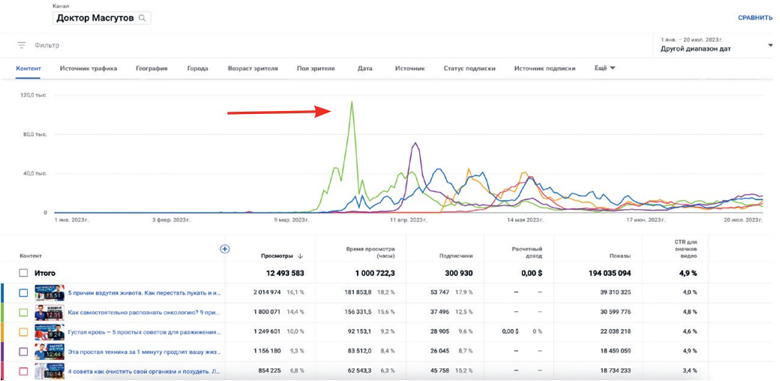Tick checkbox for 4 совета как очистить

click(x=23, y=371)
